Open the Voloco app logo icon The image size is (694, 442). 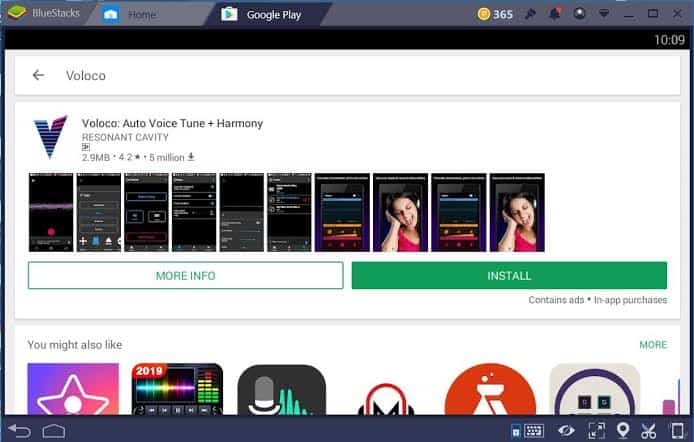tap(50, 137)
